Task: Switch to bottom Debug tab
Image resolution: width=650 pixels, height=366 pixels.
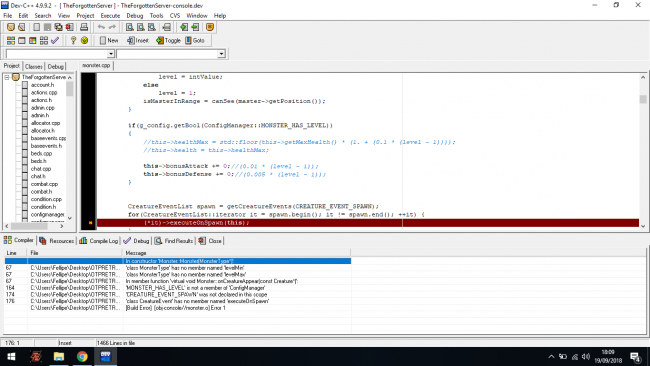Action: tap(136, 241)
